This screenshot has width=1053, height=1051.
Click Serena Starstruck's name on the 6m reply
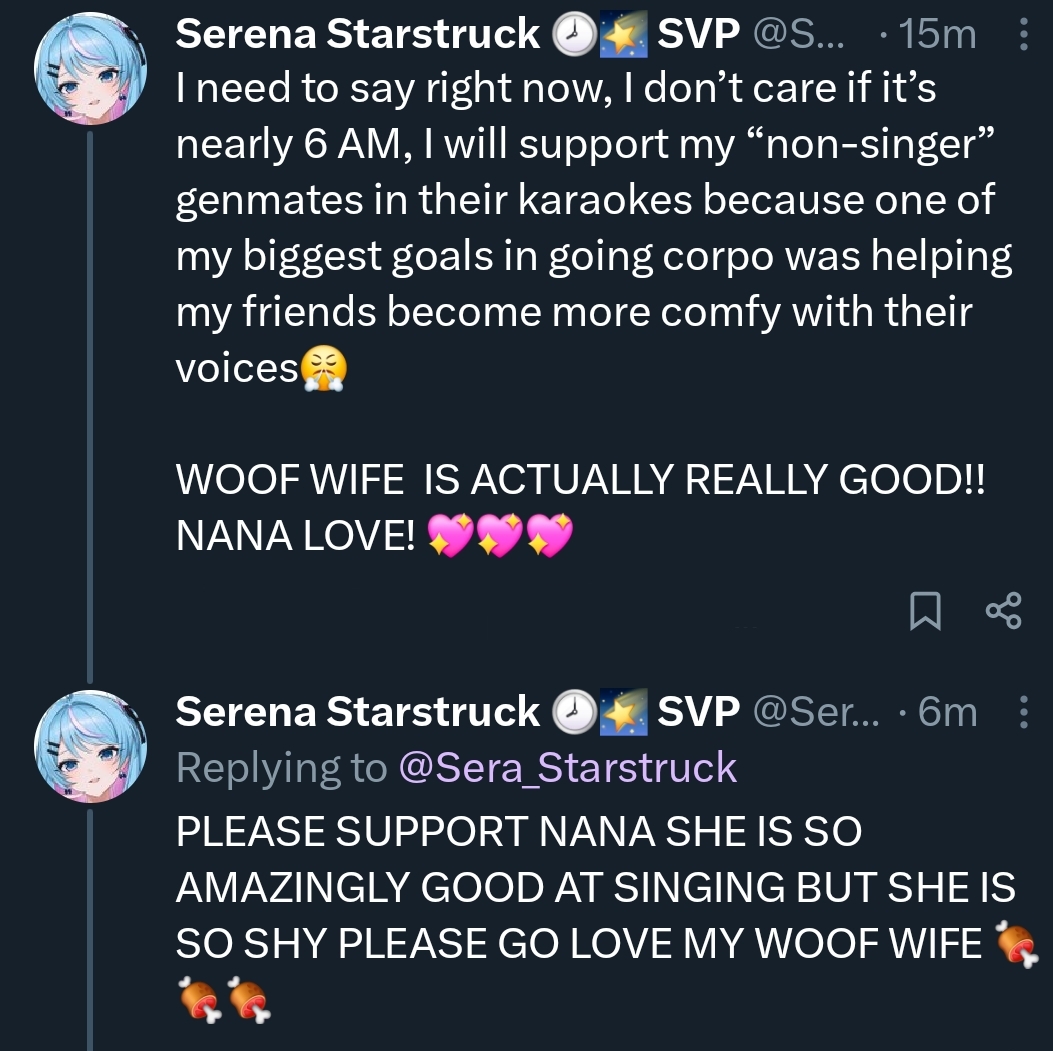pyautogui.click(x=357, y=712)
